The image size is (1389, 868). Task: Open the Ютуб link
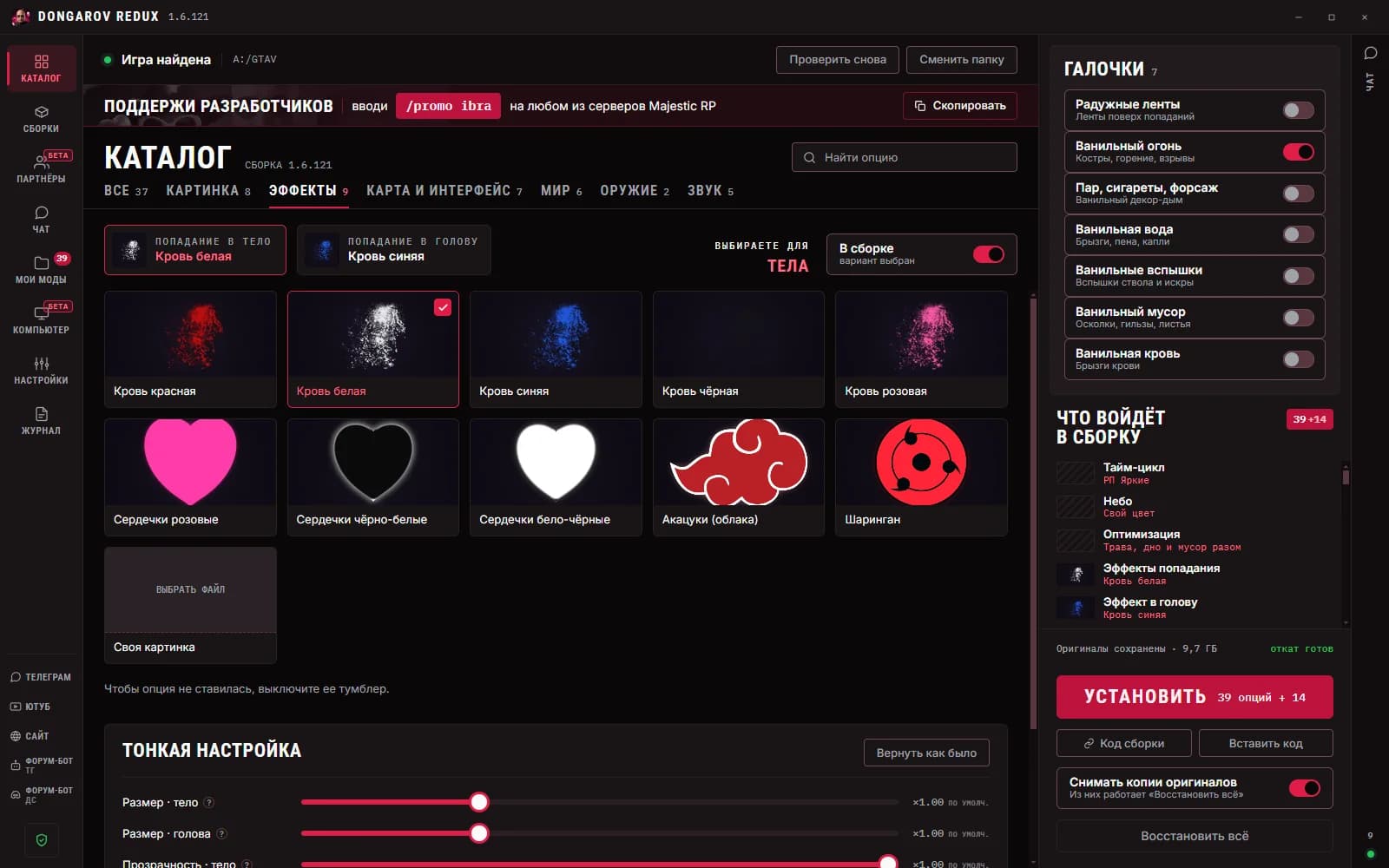tap(41, 707)
